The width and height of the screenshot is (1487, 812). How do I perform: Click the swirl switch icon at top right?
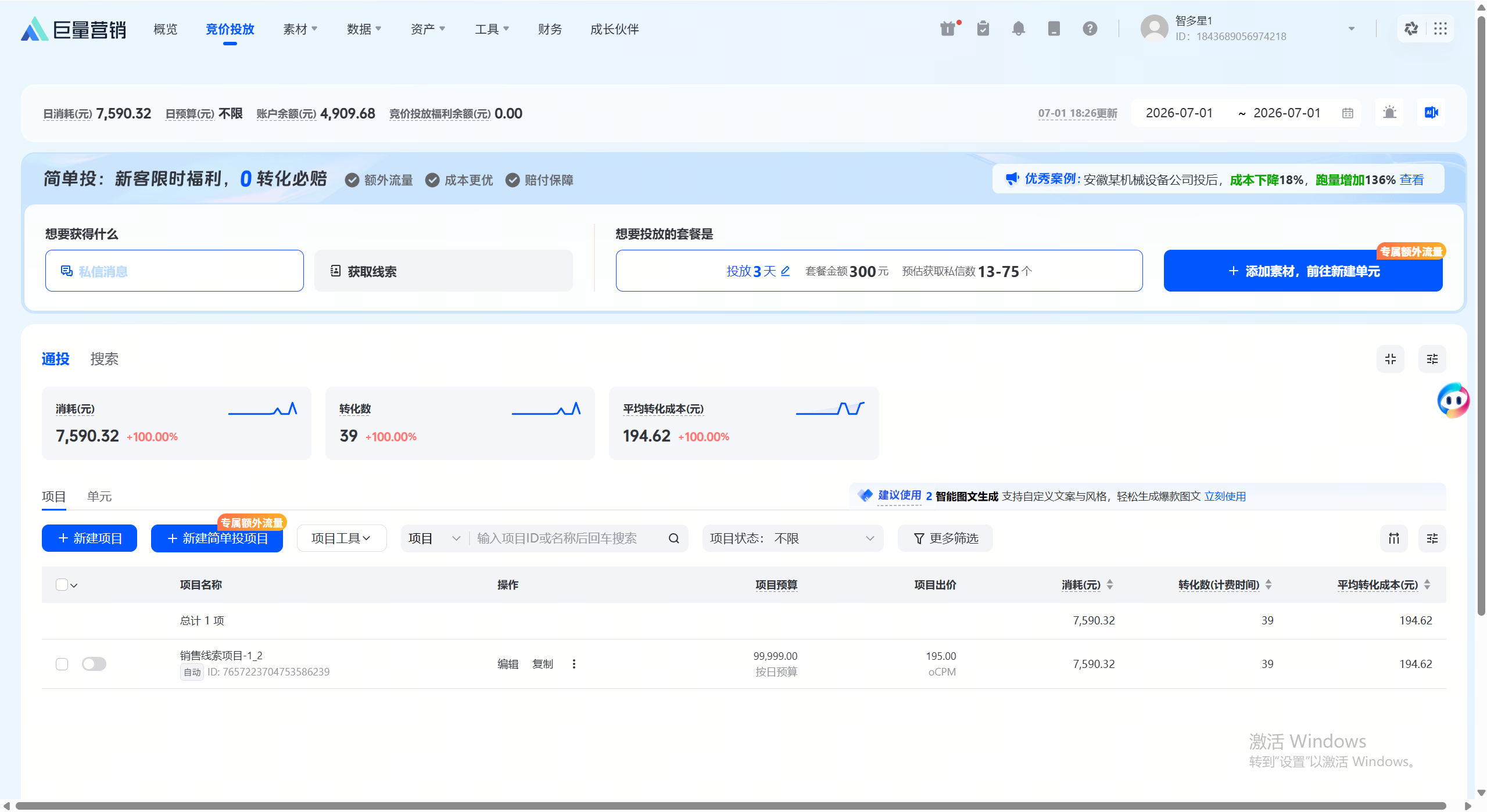[1411, 28]
